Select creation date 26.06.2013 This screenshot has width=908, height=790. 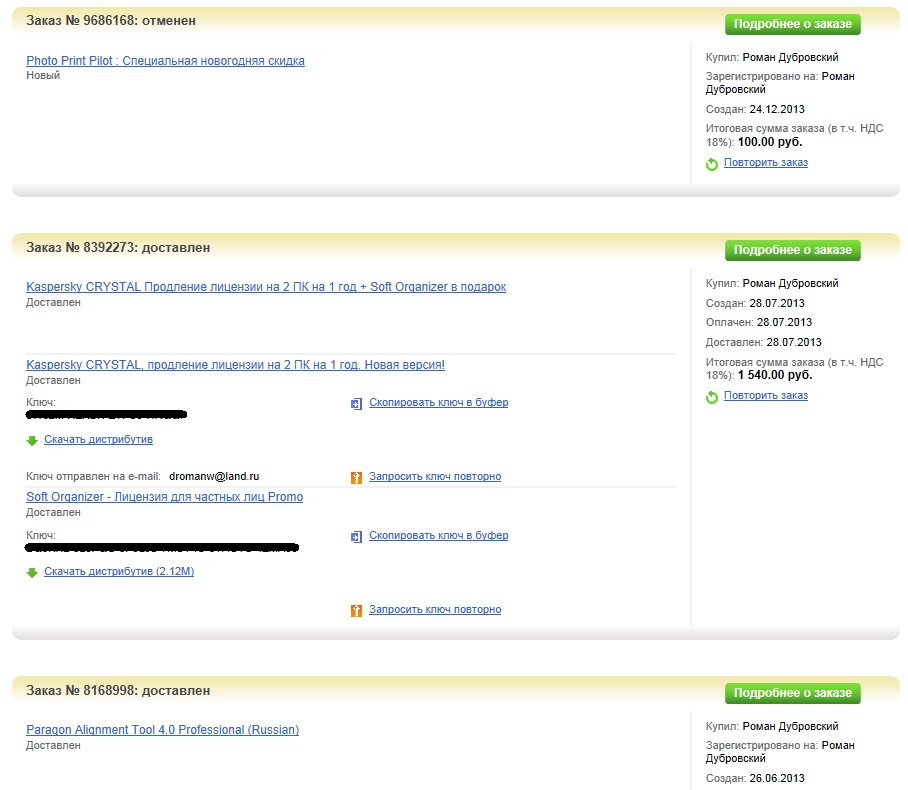coord(777,778)
